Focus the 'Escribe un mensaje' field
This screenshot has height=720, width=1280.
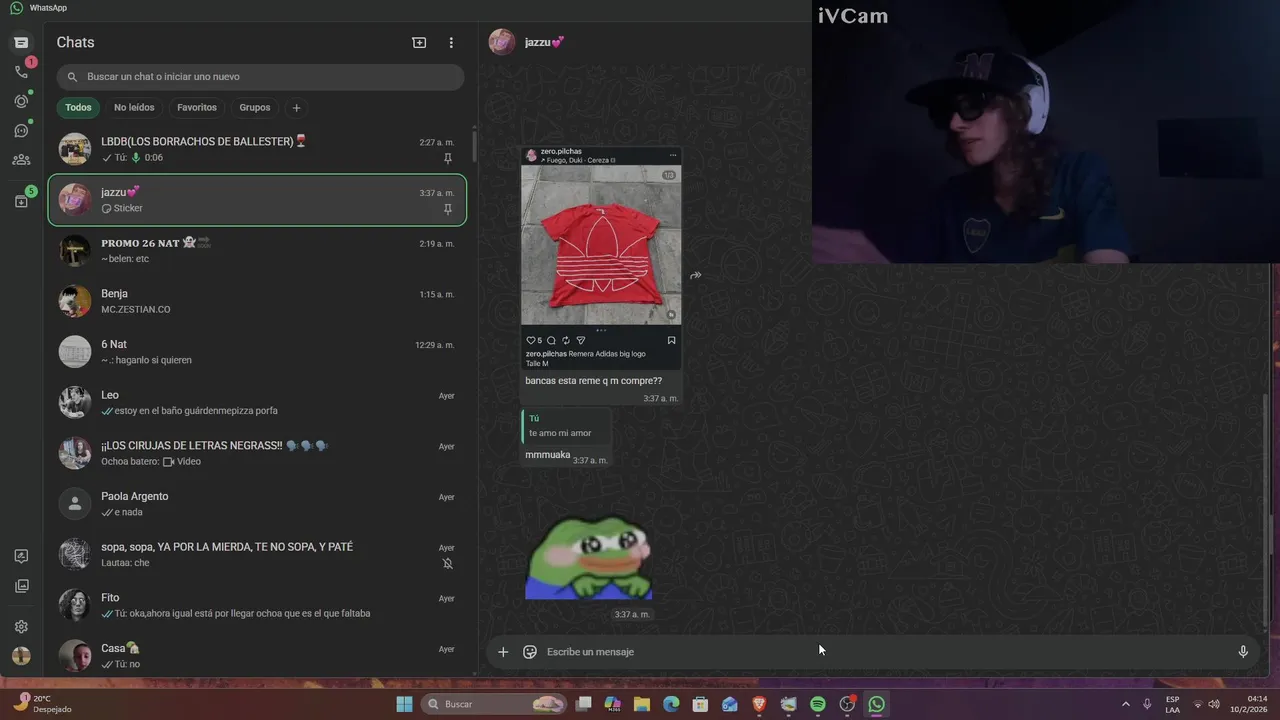point(885,652)
